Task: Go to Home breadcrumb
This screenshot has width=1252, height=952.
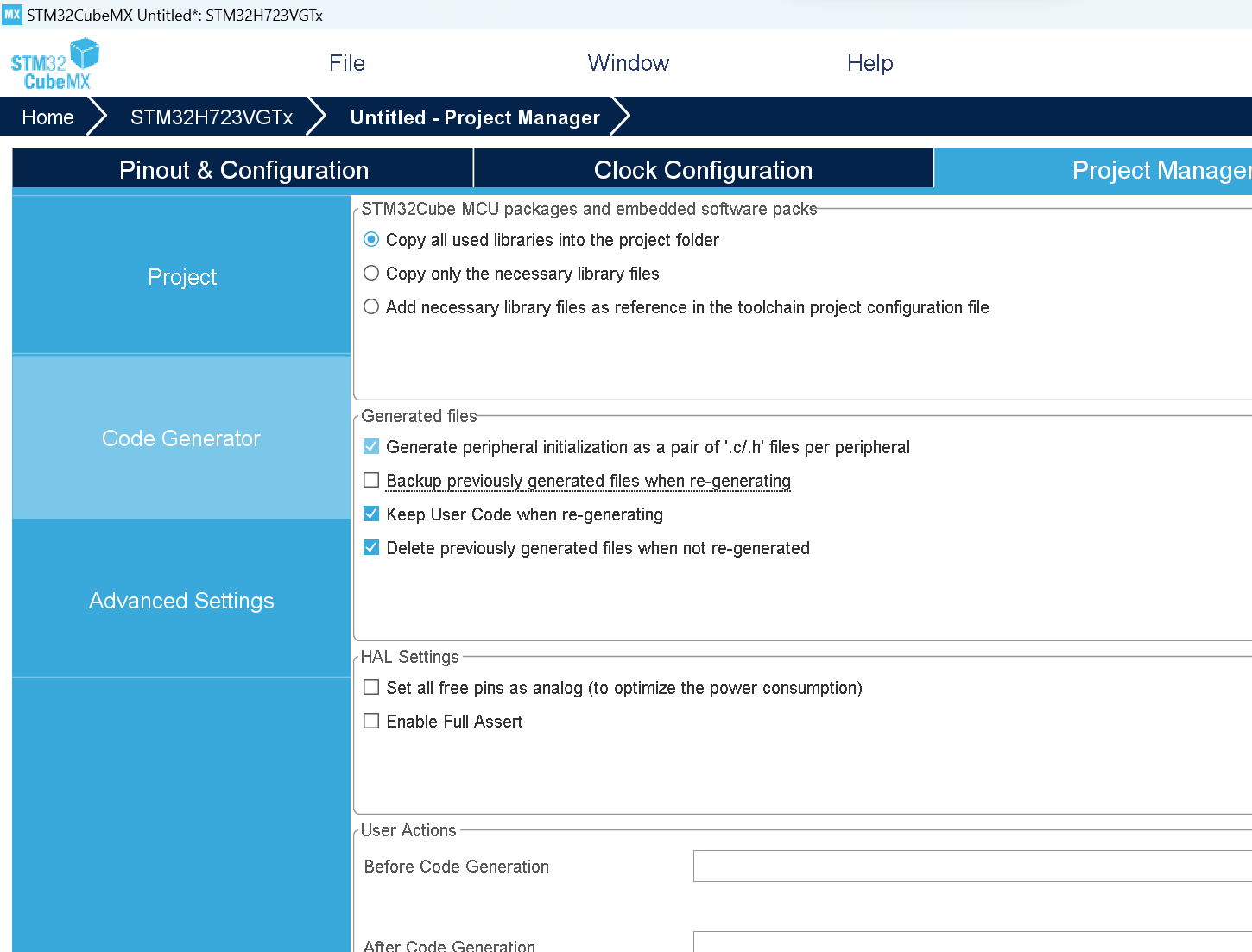Action: click(47, 117)
